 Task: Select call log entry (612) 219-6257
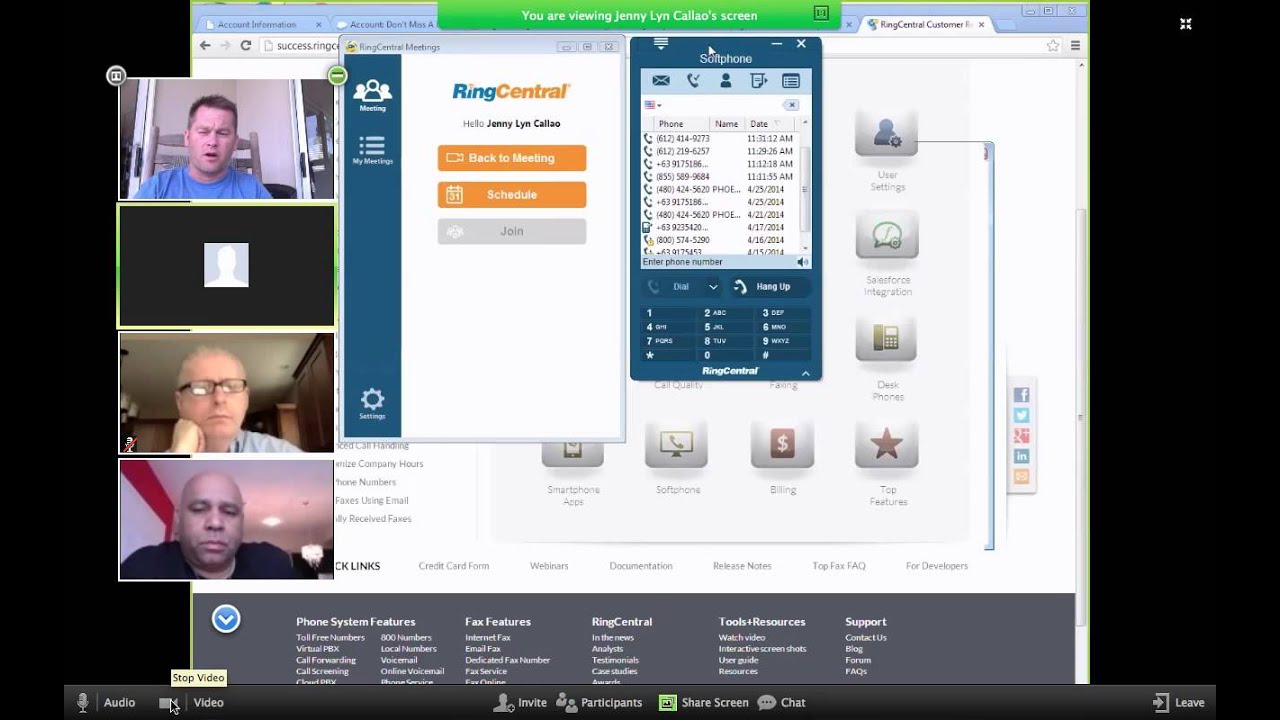720,151
